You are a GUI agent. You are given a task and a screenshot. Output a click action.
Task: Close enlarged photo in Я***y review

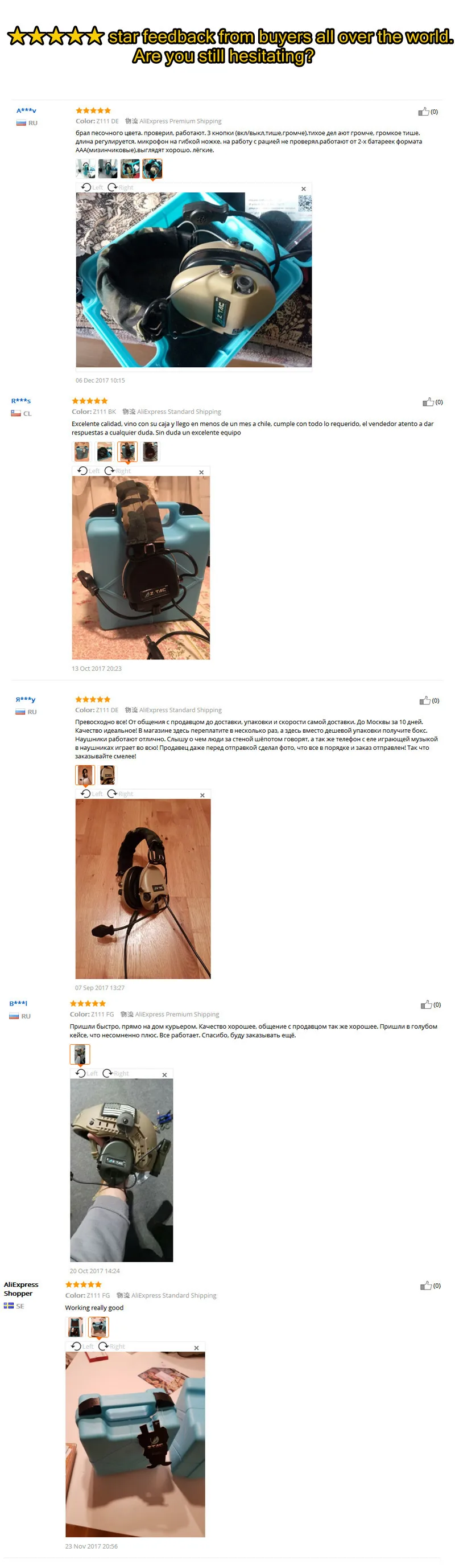202,795
